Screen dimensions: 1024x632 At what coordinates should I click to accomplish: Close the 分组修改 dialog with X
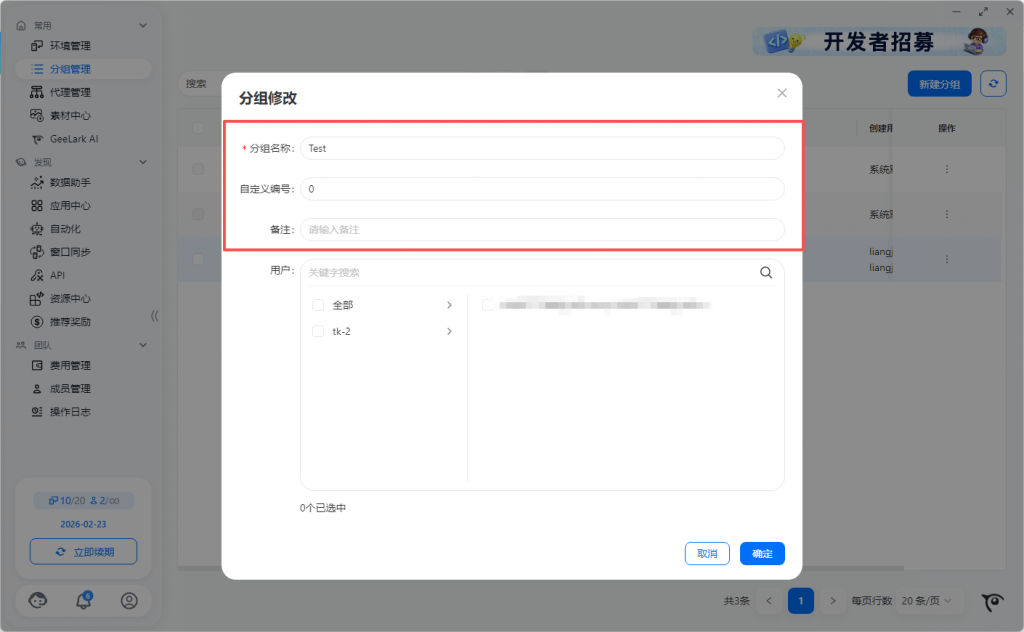(782, 93)
